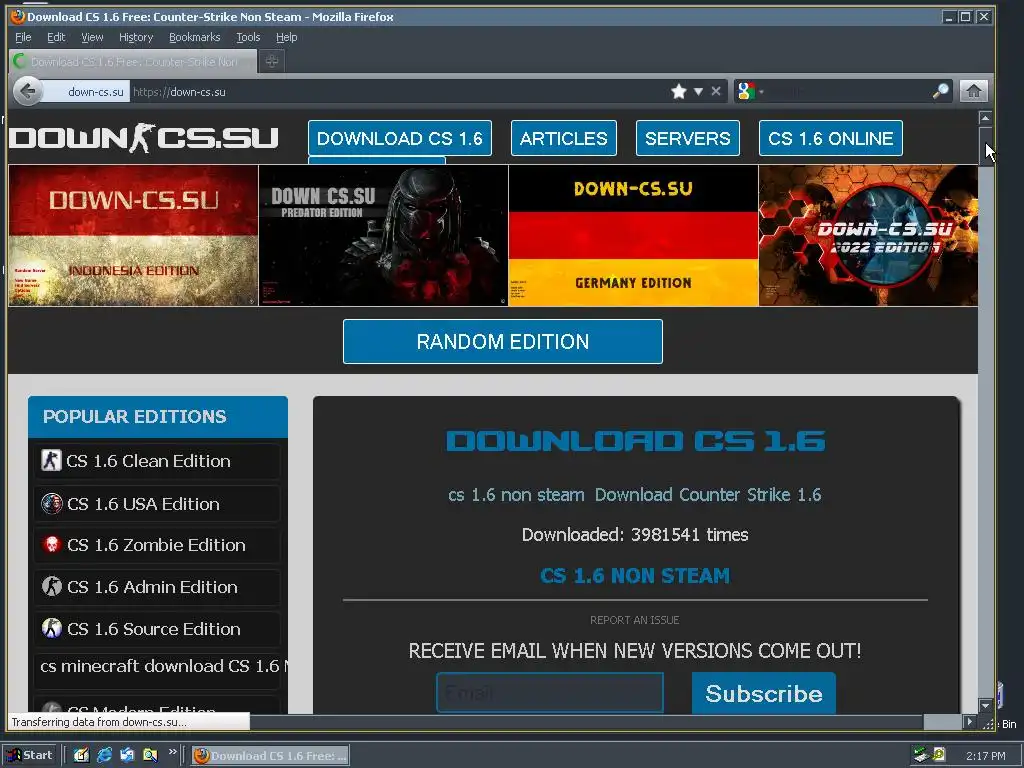Click the DOWN-CS.SU site logo
The image size is (1024, 768).
click(x=144, y=138)
